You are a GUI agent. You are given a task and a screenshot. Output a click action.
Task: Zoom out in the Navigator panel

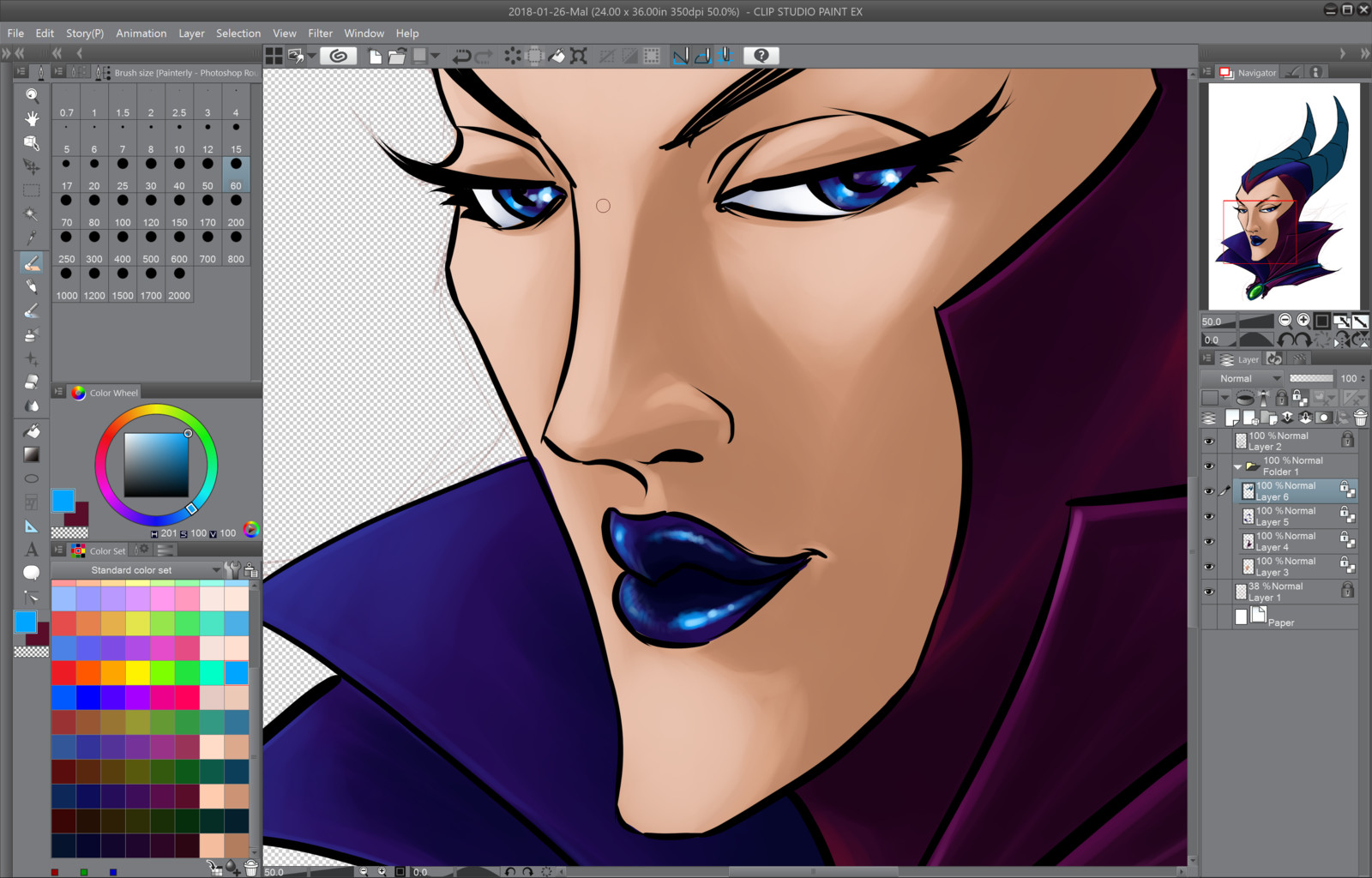[1285, 321]
